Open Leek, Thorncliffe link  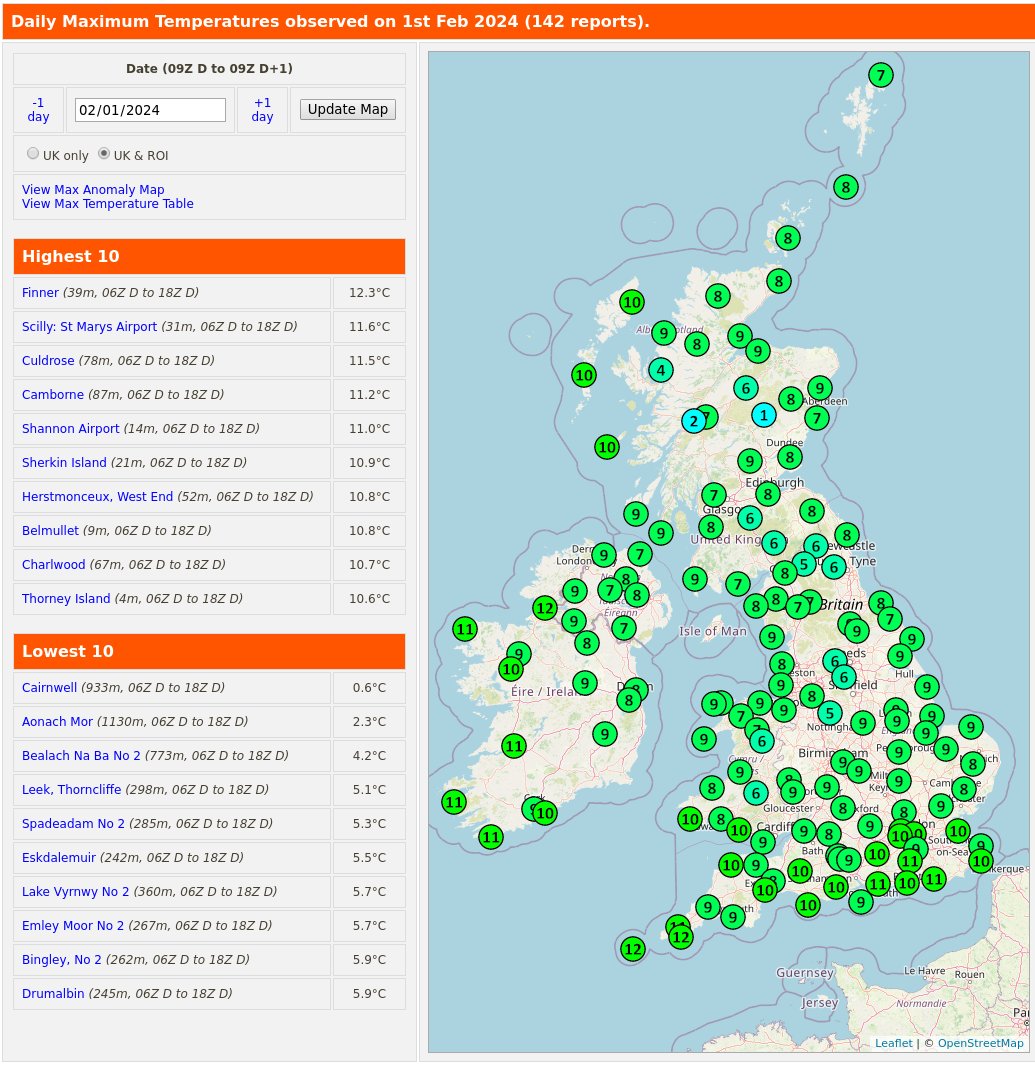71,789
